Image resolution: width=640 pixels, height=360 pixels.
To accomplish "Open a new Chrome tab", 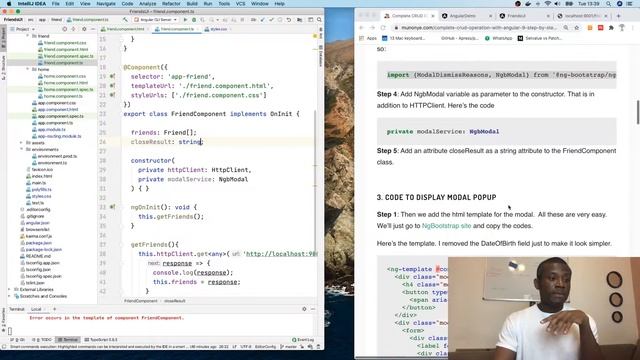I will tap(618, 16).
